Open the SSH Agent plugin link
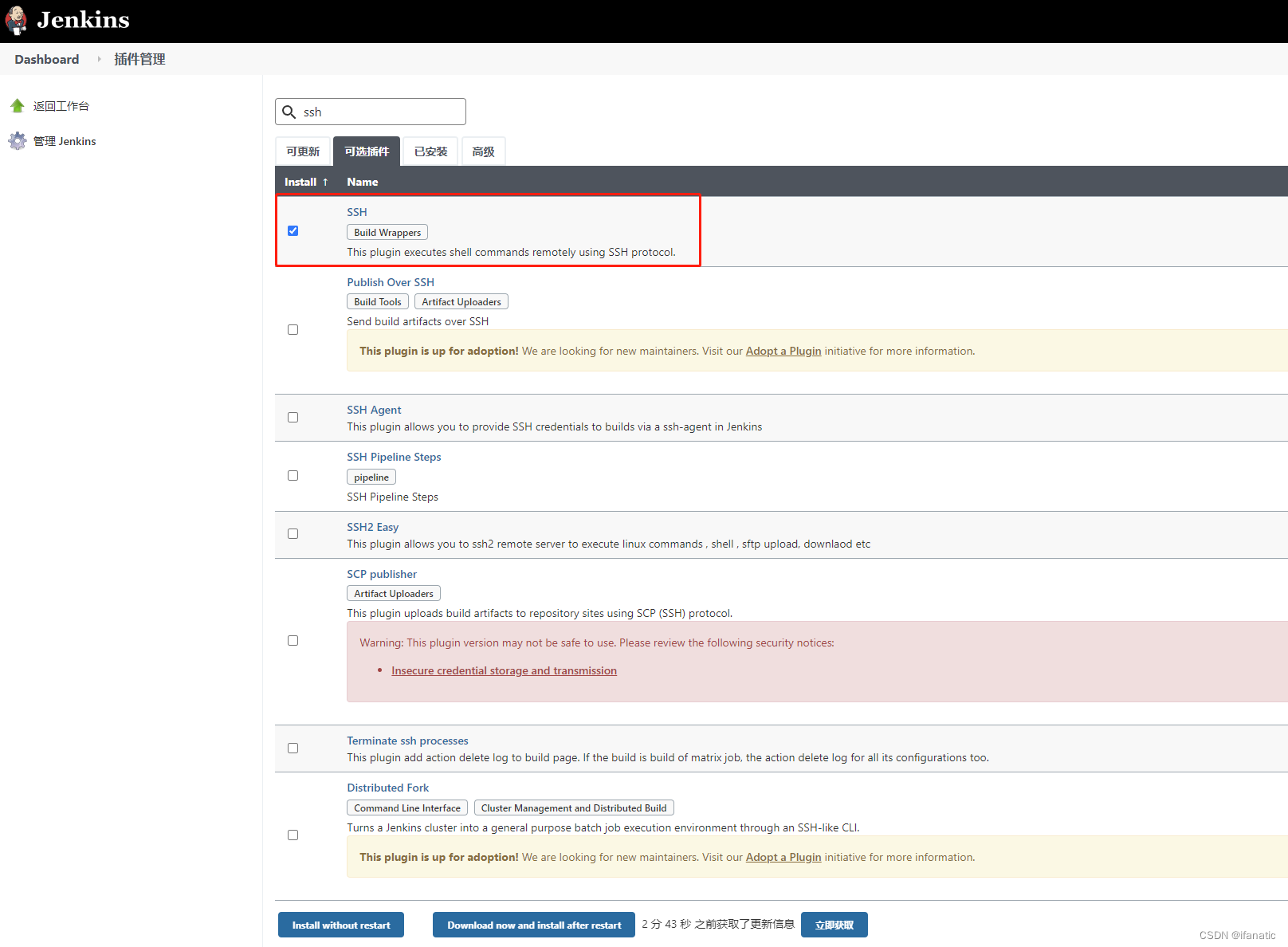Image resolution: width=1288 pixels, height=947 pixels. coord(374,410)
